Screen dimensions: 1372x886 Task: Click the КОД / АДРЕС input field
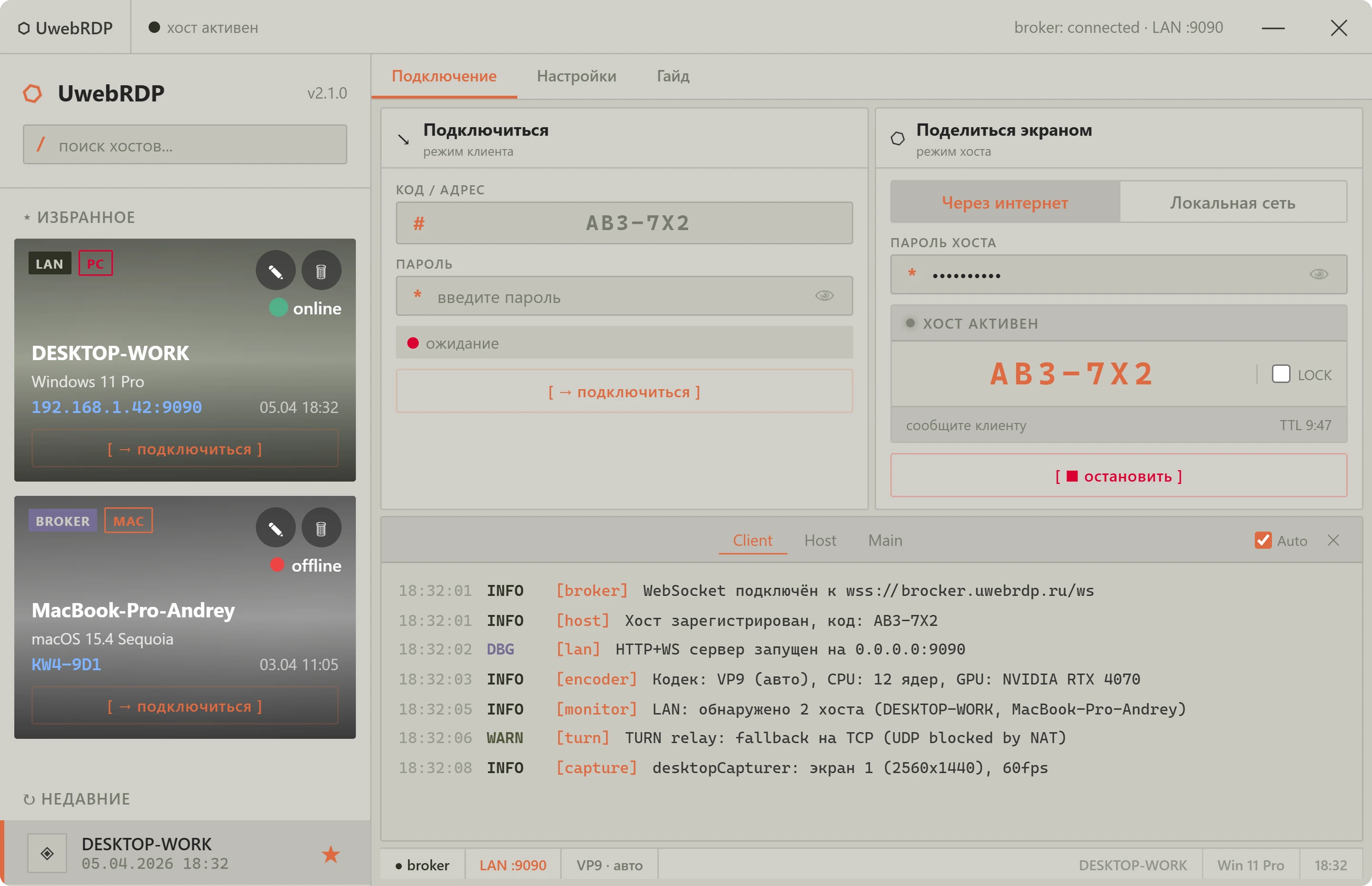pos(624,223)
